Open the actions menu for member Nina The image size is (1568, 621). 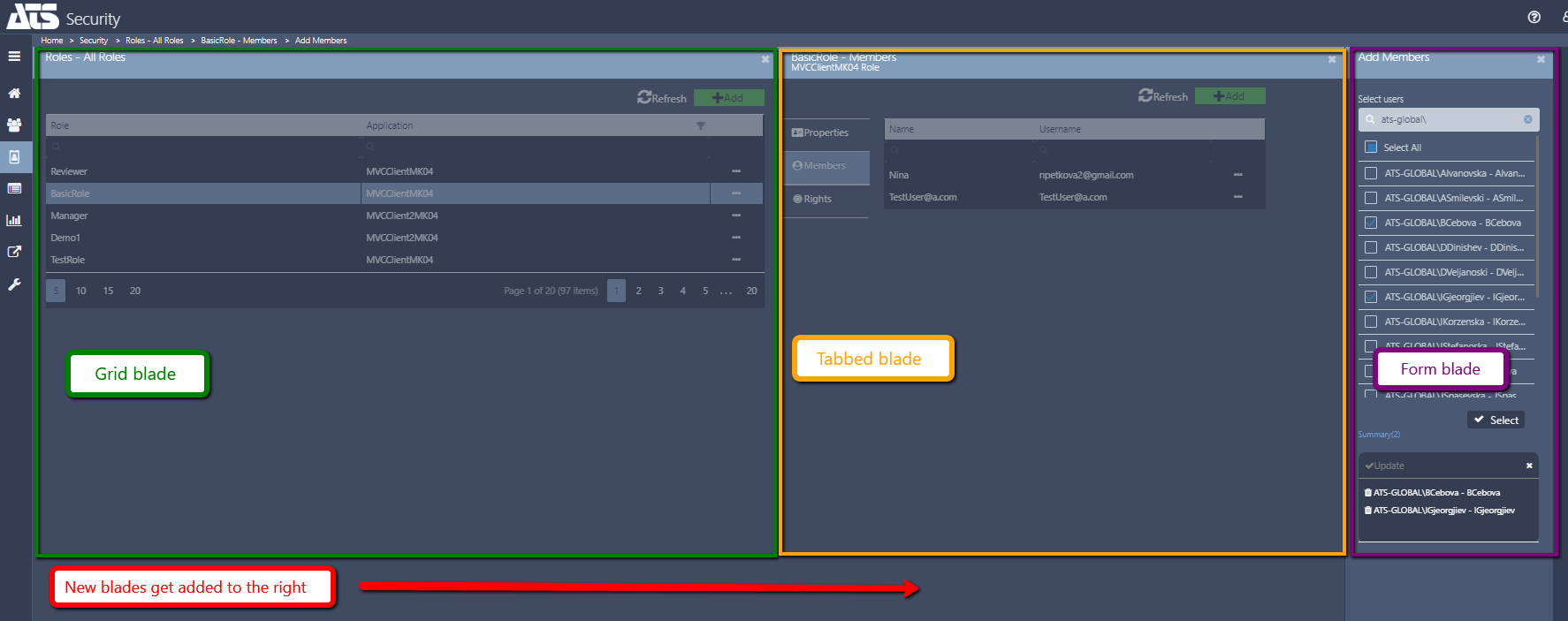1237,175
